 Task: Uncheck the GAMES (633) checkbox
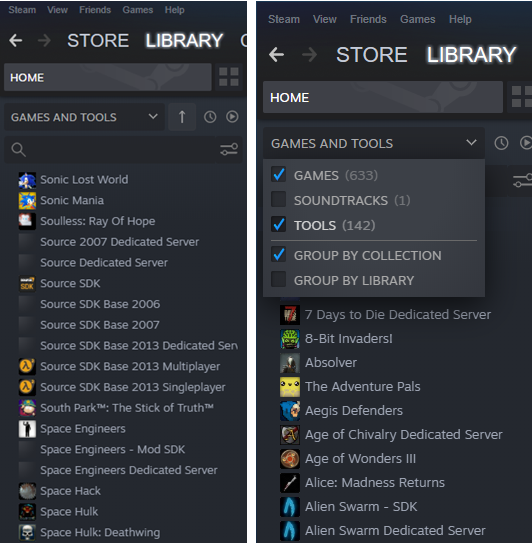[278, 175]
